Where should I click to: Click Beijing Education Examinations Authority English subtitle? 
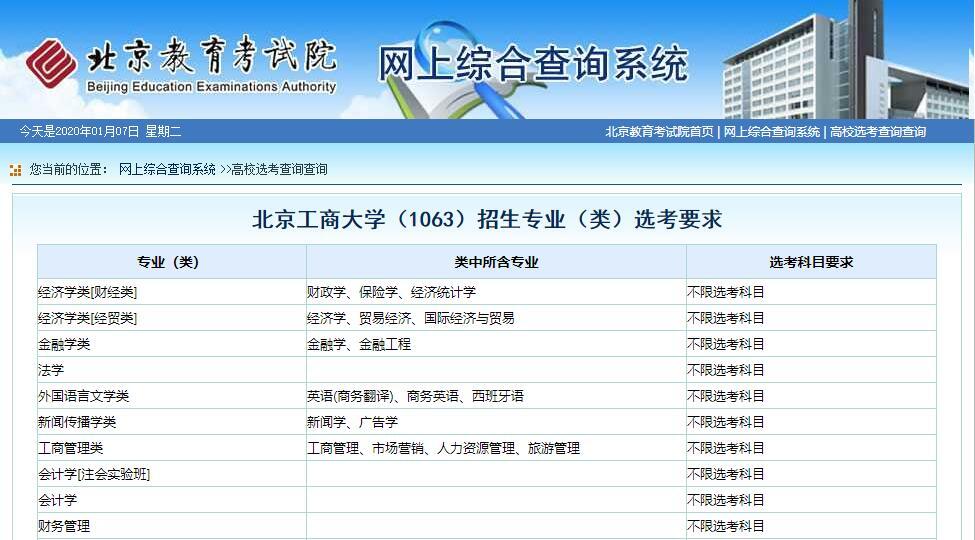click(211, 86)
